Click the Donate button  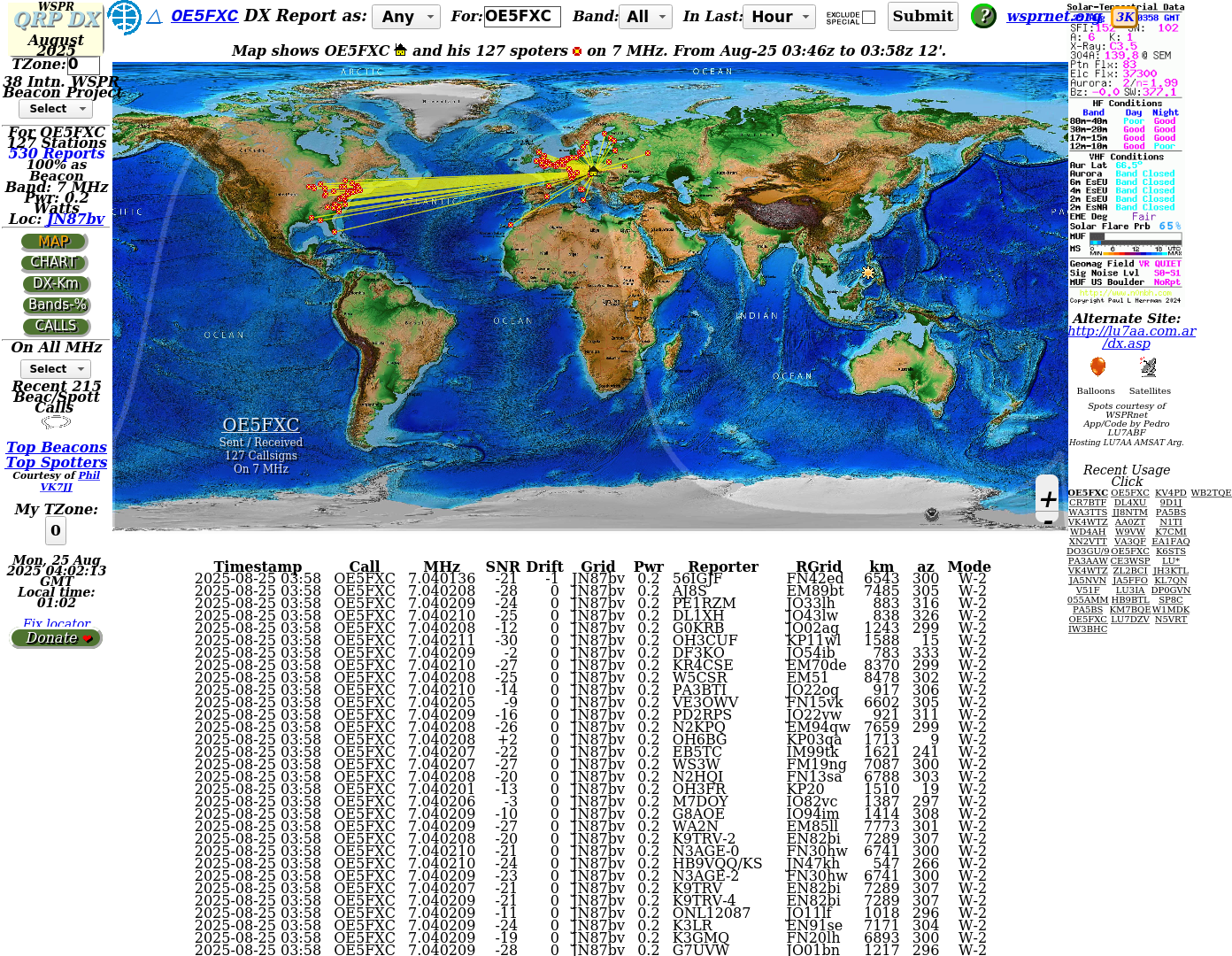(x=57, y=638)
